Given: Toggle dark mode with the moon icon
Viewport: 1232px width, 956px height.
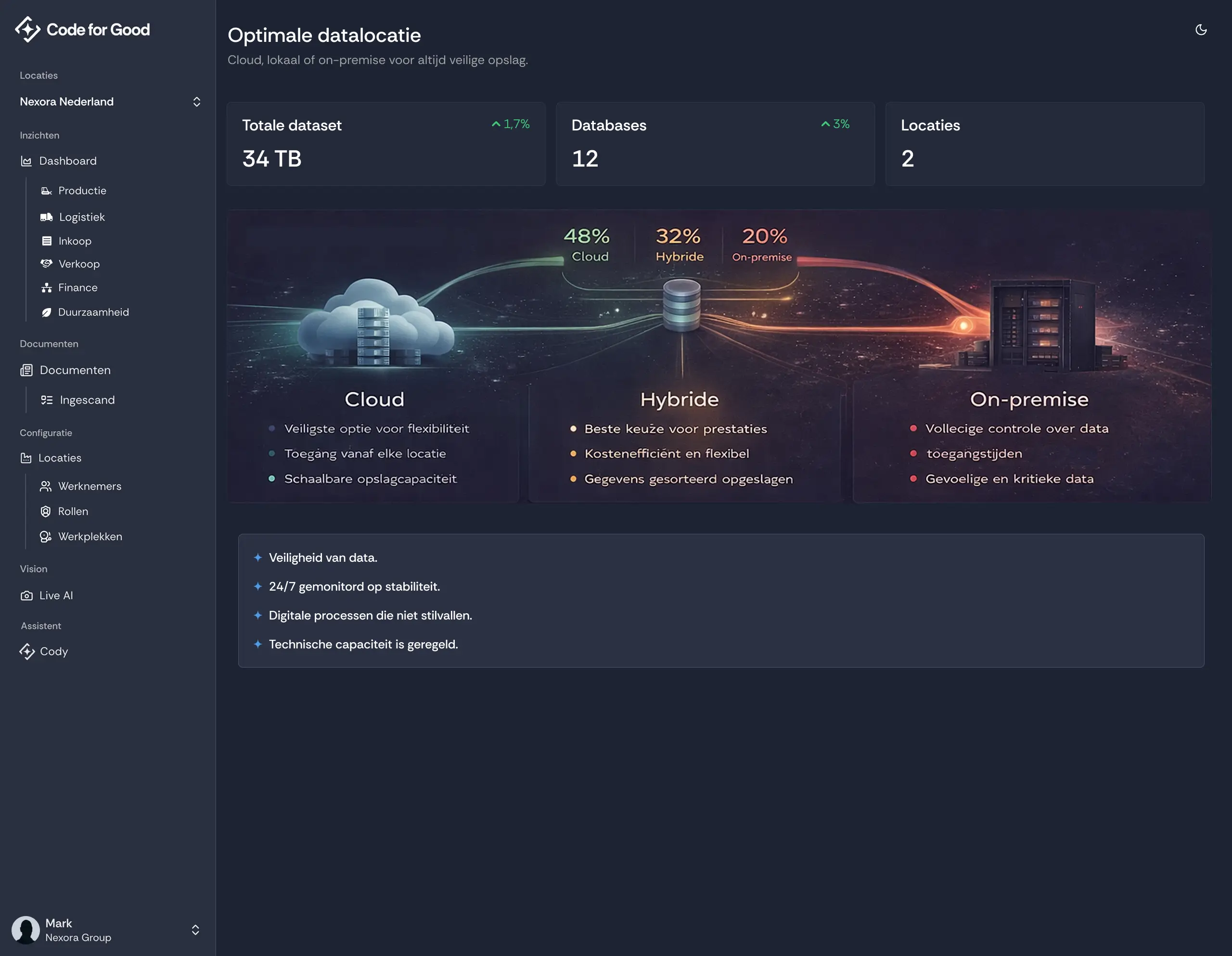Looking at the screenshot, I should click(x=1201, y=30).
